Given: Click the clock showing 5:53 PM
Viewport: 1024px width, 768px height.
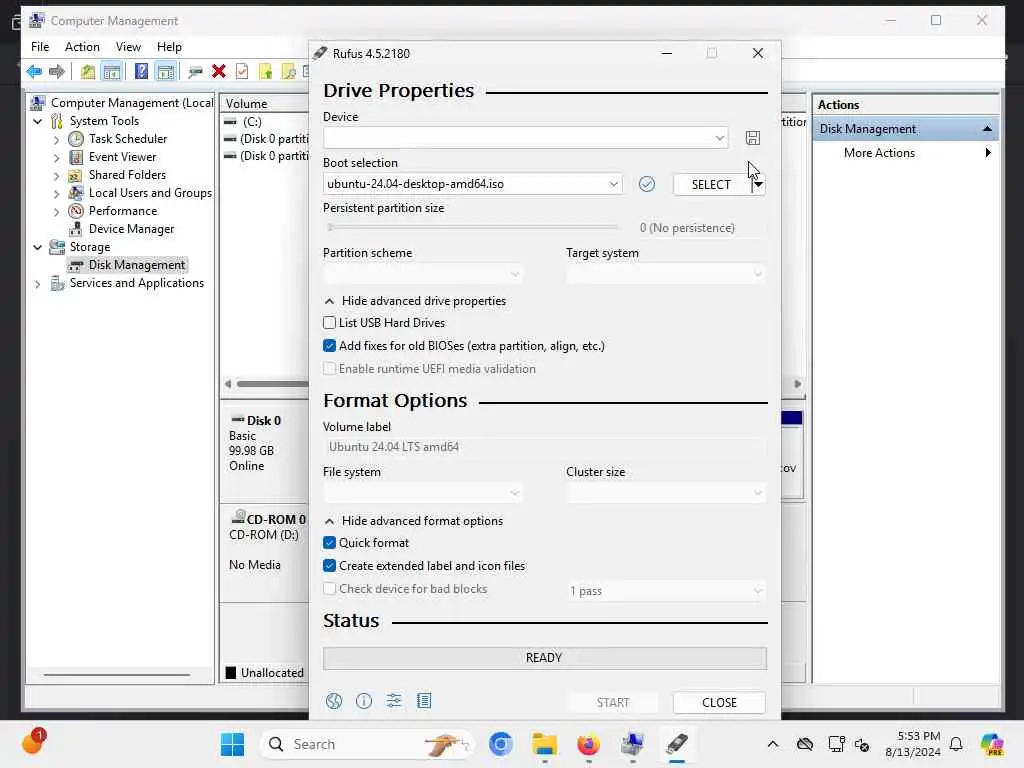Looking at the screenshot, I should tap(919, 736).
